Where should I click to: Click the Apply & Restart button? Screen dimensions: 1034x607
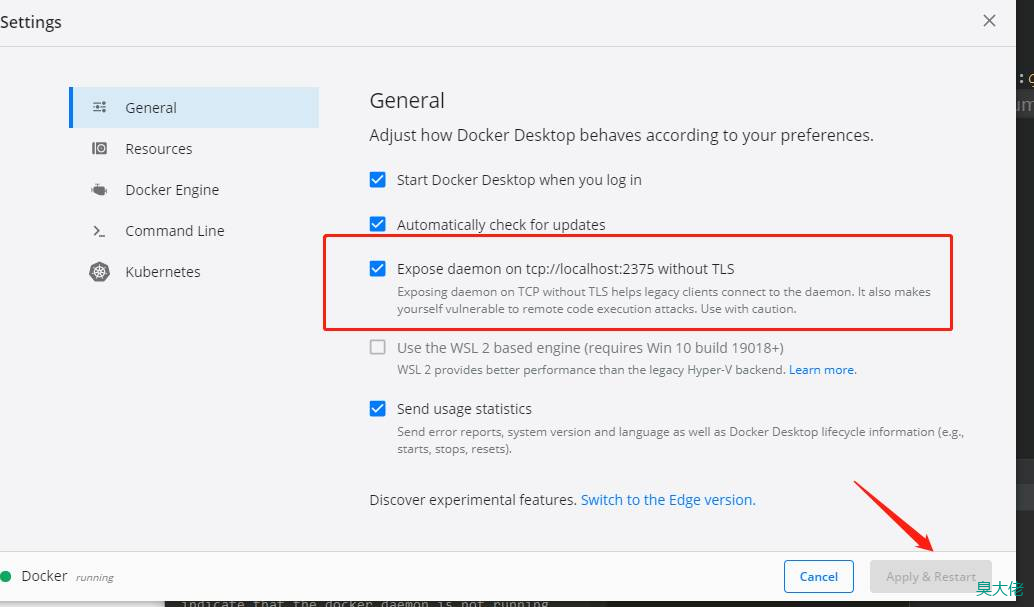coord(930,577)
